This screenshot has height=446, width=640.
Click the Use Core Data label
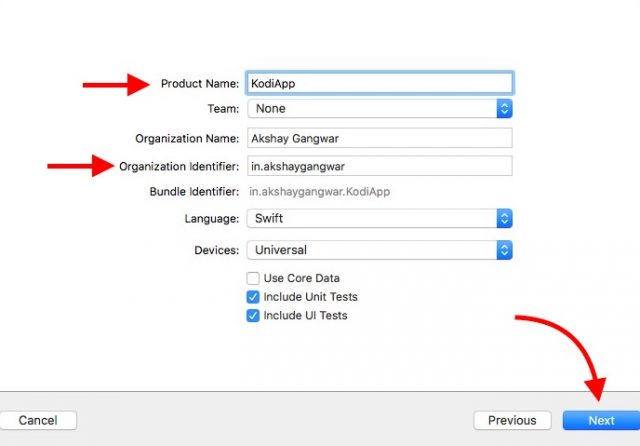[302, 278]
